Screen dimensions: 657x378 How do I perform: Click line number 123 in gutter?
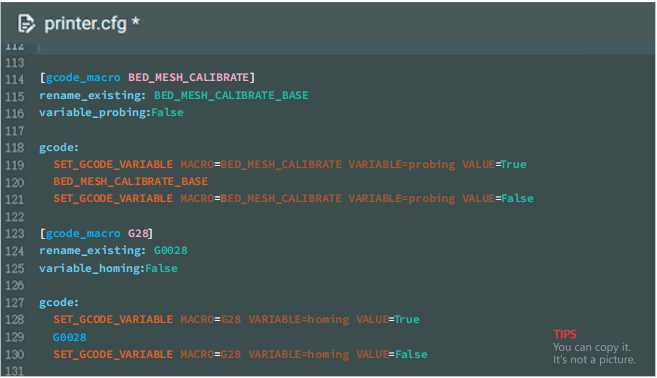tap(15, 233)
